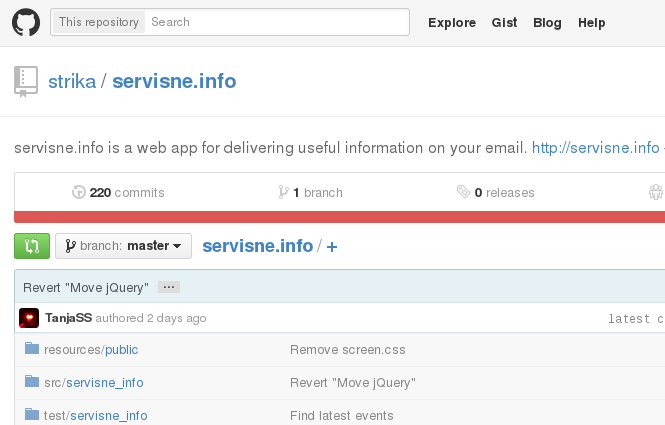Viewport: 665px width, 425px height.
Task: Click the folder icon for test/servisne_info
Action: tap(32, 414)
